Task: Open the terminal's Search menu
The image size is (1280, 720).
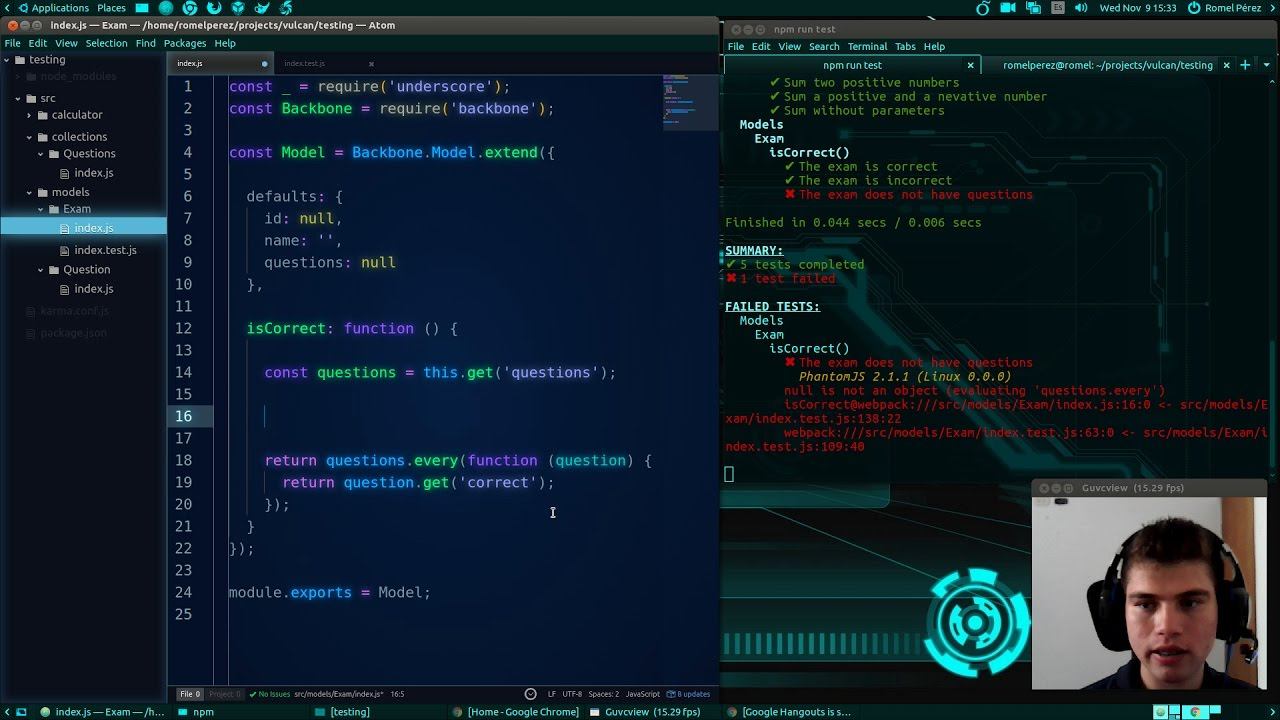Action: point(824,47)
